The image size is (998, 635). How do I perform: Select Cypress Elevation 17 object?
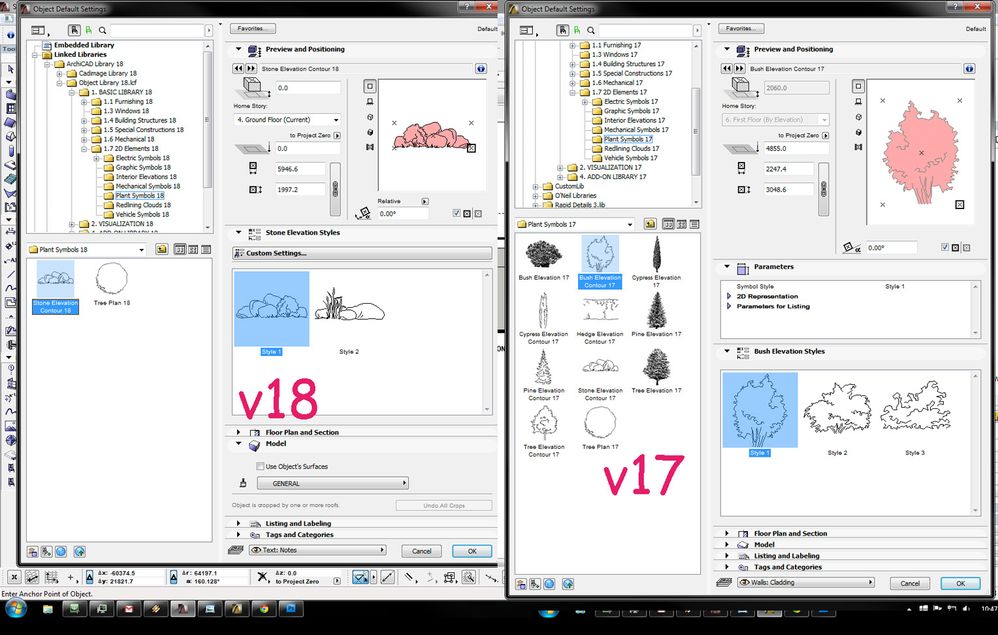pos(656,262)
